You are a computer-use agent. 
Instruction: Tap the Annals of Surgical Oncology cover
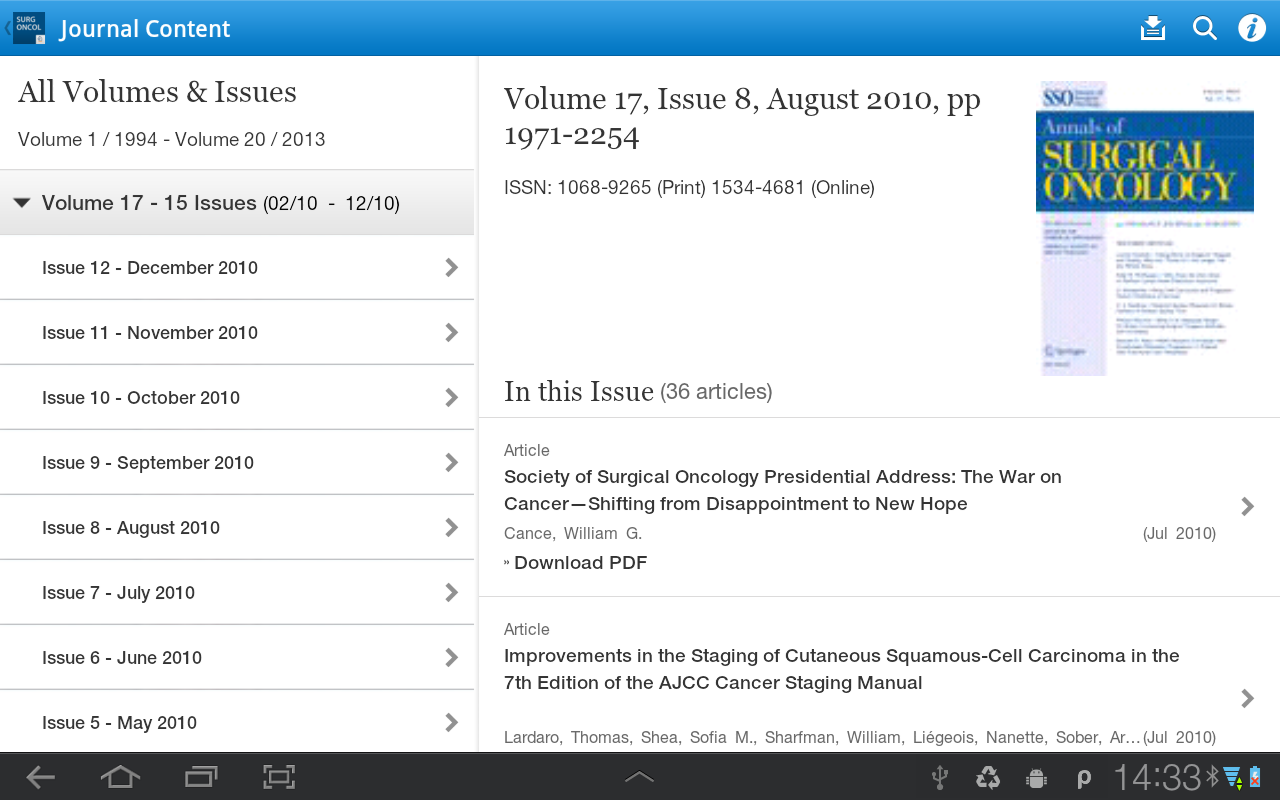[1145, 228]
